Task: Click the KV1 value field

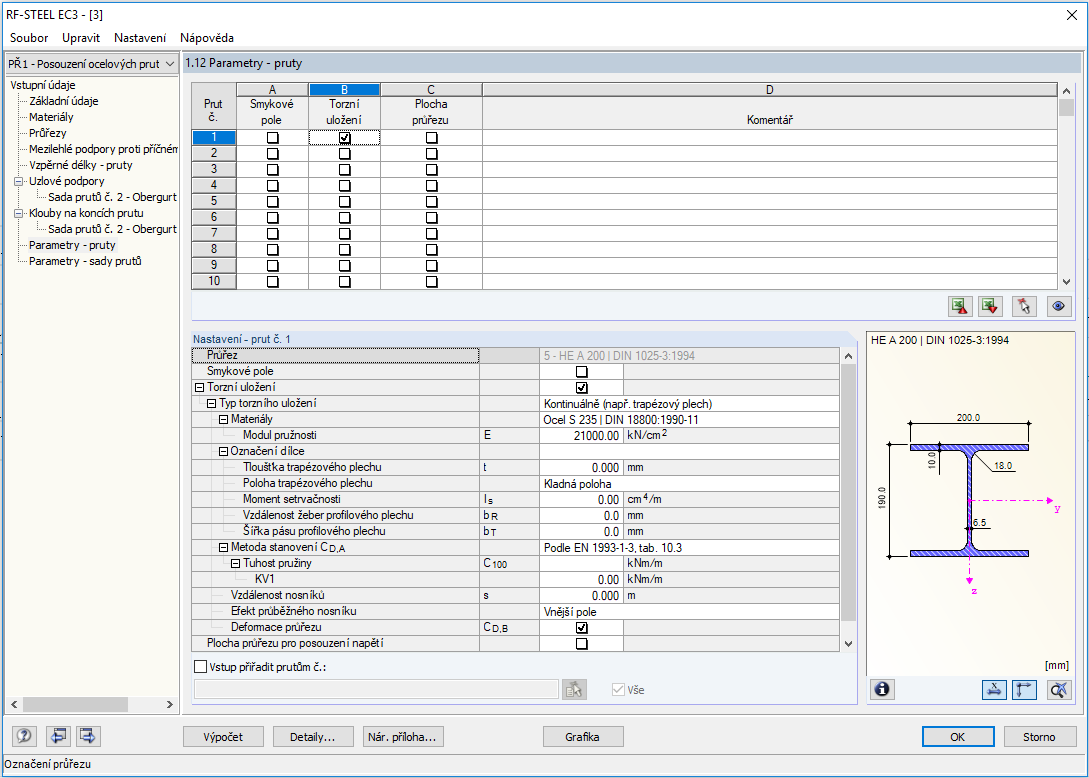Action: point(581,579)
